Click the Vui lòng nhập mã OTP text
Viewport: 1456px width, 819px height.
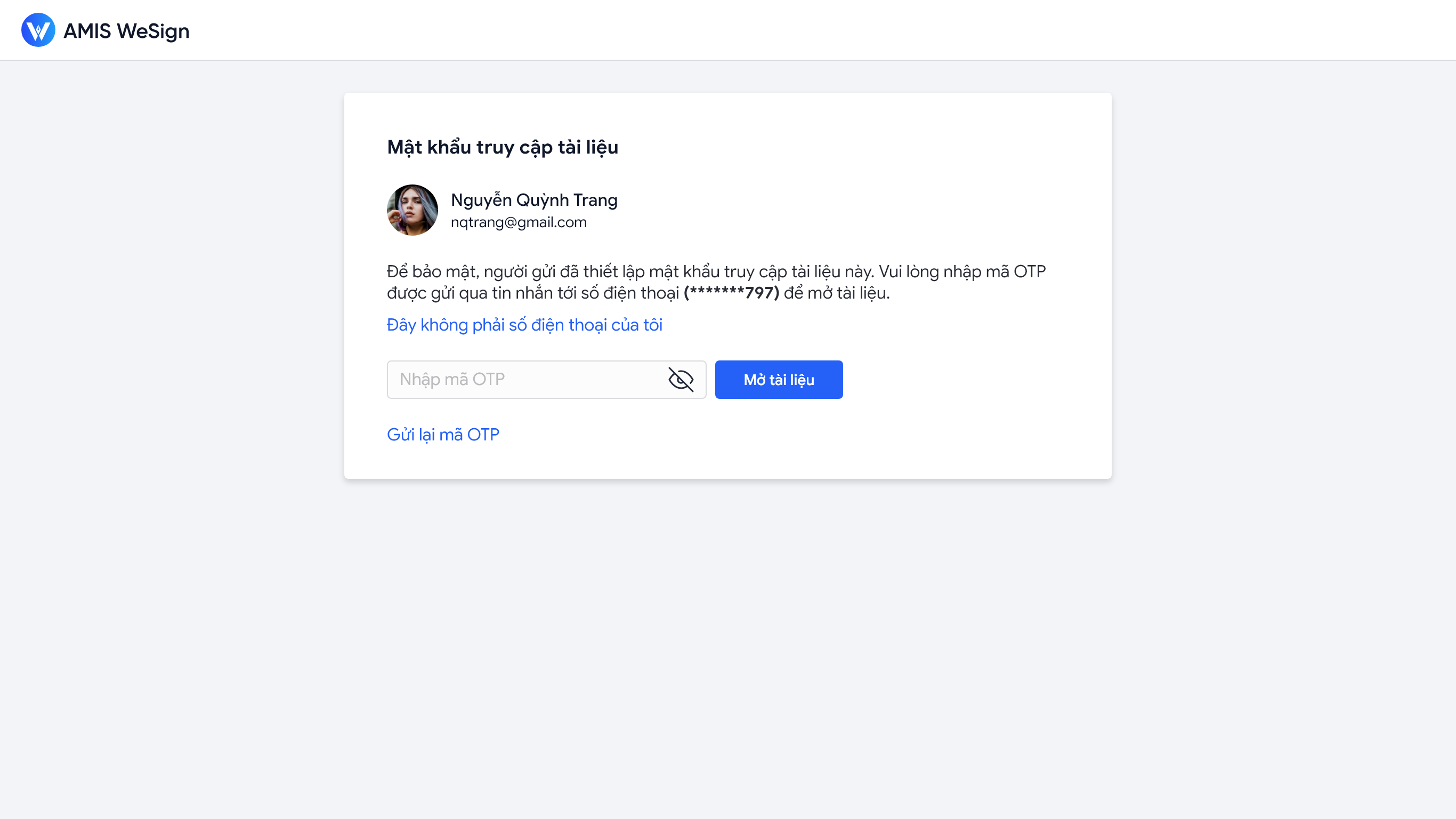pos(962,271)
